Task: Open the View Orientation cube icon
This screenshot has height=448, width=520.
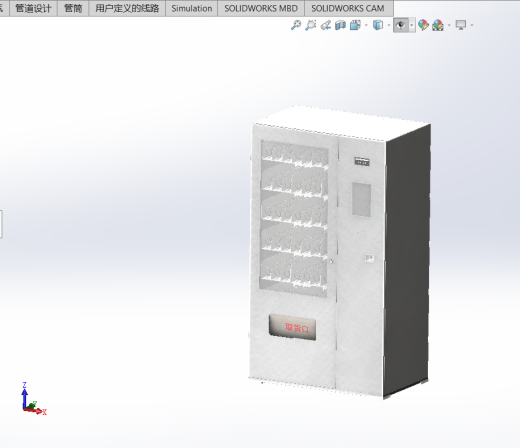Action: click(355, 25)
